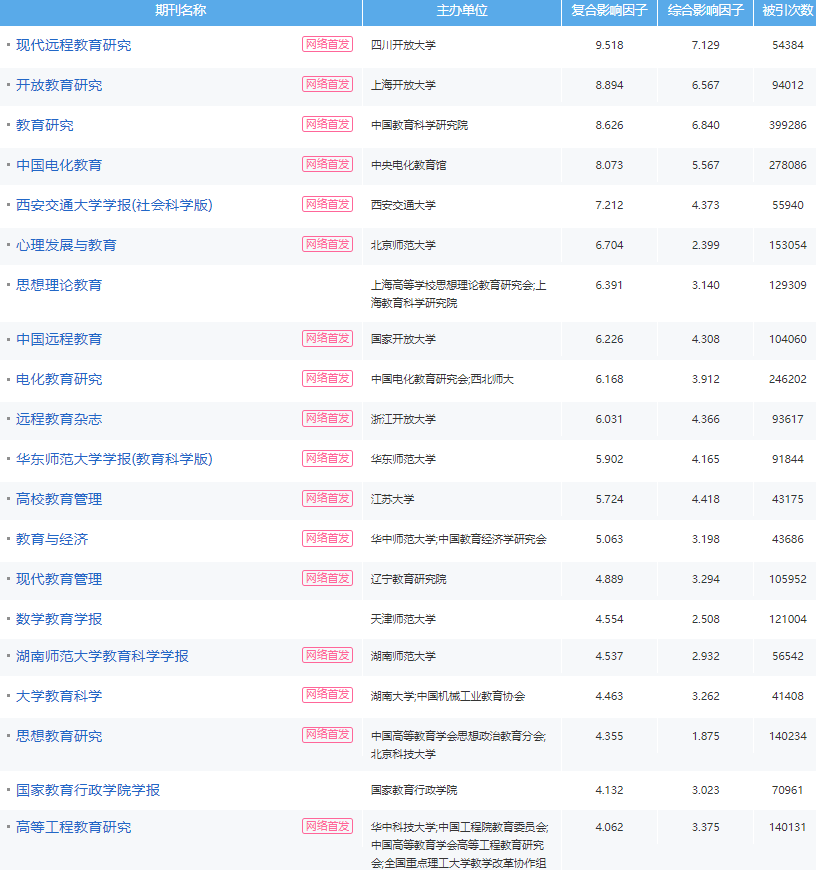This screenshot has height=870, width=816.
Task: Click 网络首发 badge for 西安交通大学学报
Action: [x=328, y=204]
